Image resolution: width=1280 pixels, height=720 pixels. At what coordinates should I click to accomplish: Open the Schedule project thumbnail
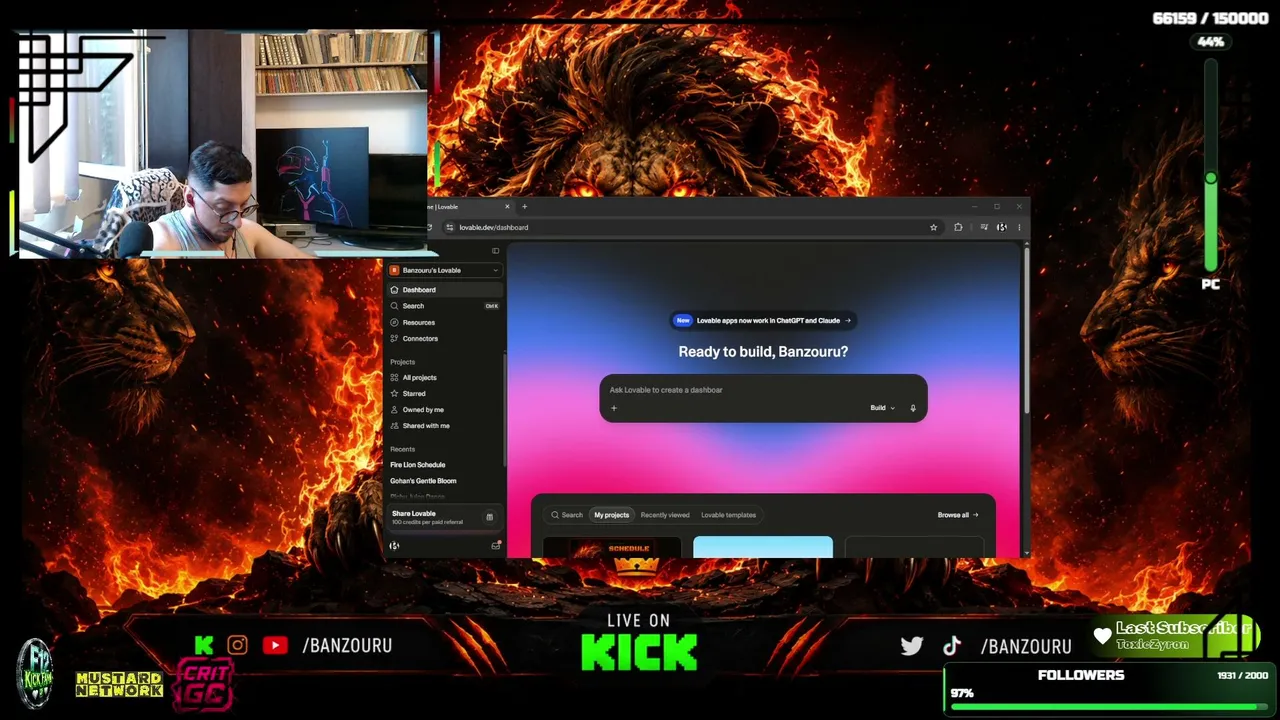pos(612,547)
